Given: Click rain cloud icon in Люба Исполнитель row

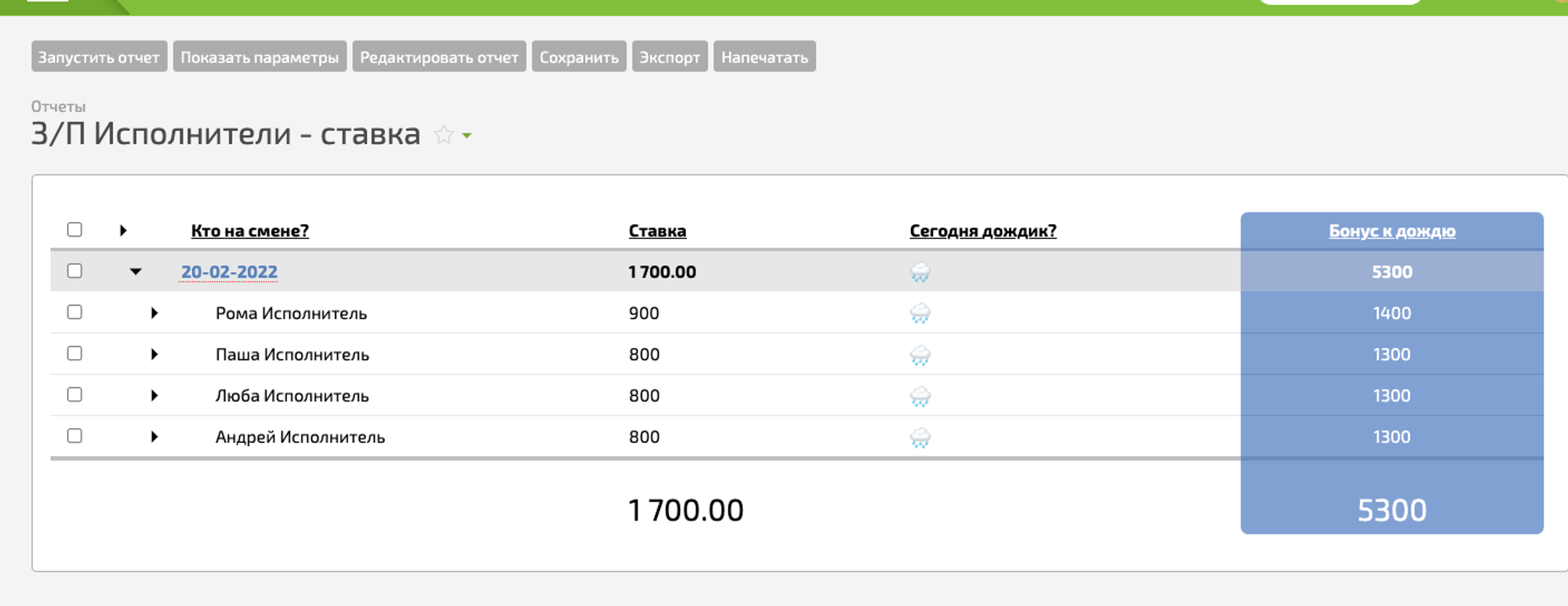Looking at the screenshot, I should point(920,397).
